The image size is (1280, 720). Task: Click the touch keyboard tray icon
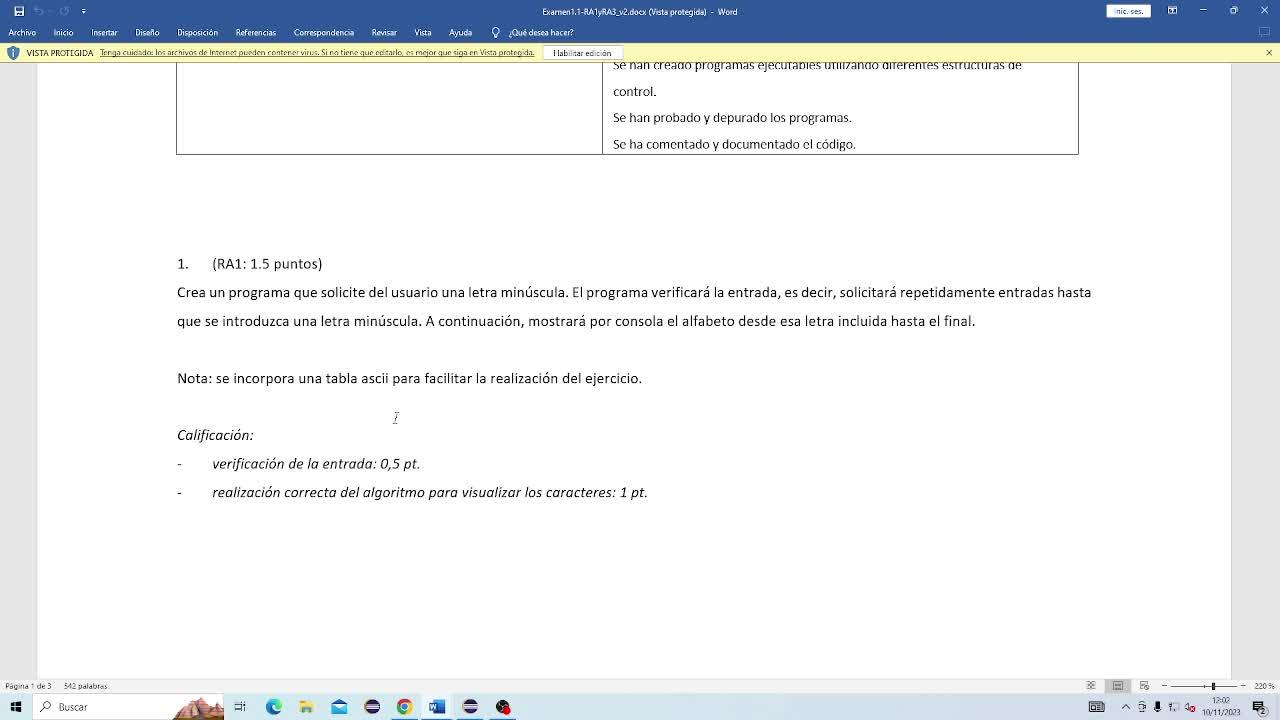(x=1096, y=707)
